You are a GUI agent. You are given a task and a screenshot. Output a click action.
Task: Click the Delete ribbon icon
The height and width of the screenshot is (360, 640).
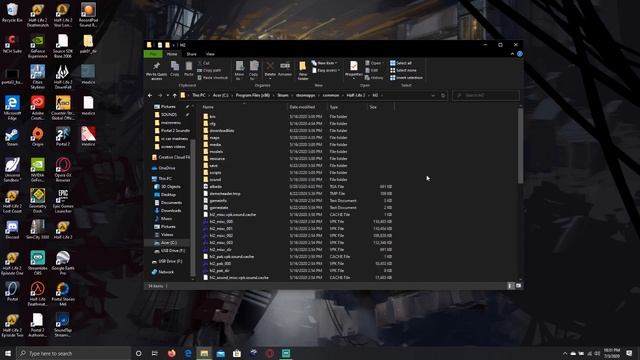pos(270,69)
